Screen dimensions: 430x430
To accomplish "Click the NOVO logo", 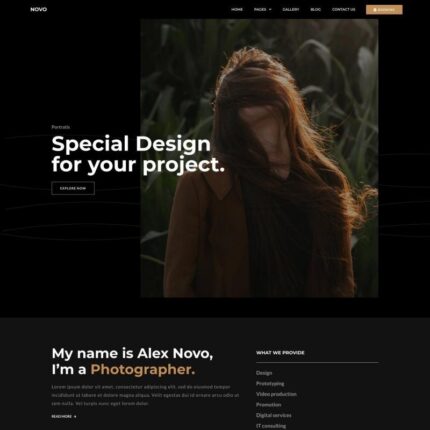I will click(39, 9).
